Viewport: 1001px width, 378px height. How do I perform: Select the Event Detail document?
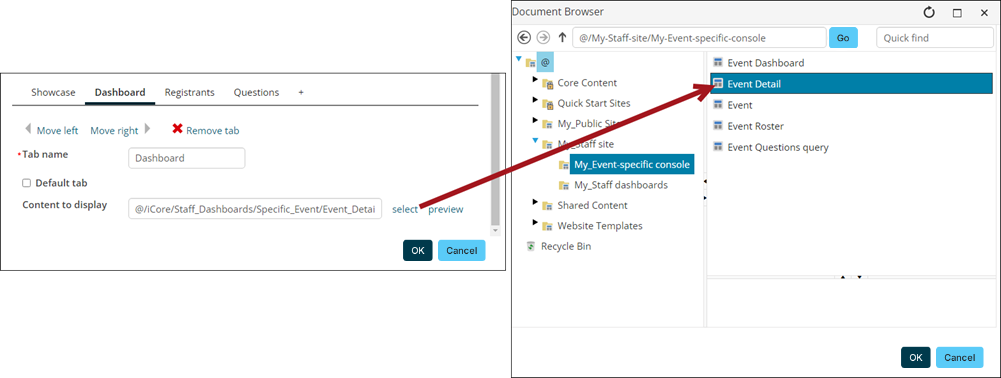click(852, 84)
